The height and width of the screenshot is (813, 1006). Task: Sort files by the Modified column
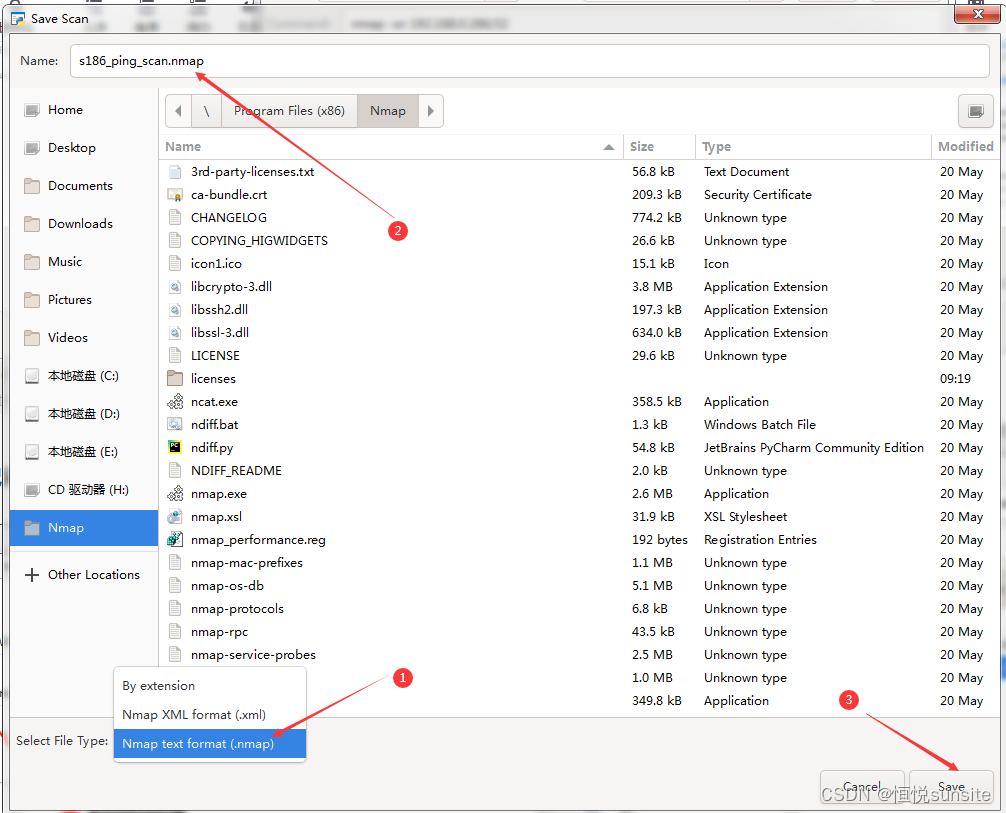(x=966, y=147)
